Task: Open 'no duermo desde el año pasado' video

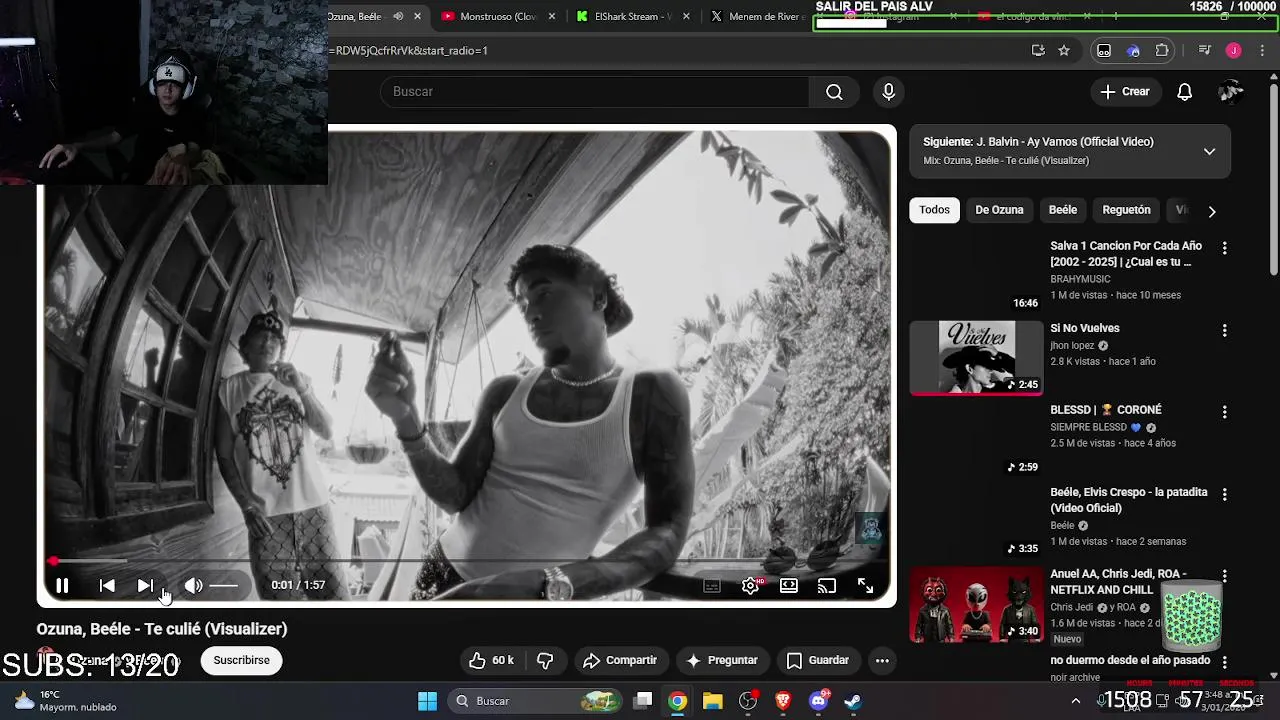Action: tap(1130, 660)
